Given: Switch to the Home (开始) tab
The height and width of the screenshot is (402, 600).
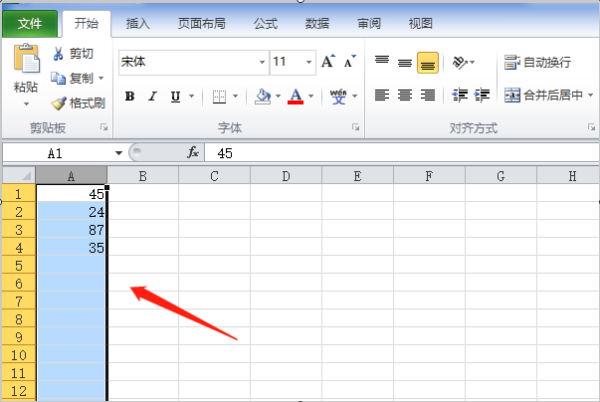Looking at the screenshot, I should coord(86,24).
